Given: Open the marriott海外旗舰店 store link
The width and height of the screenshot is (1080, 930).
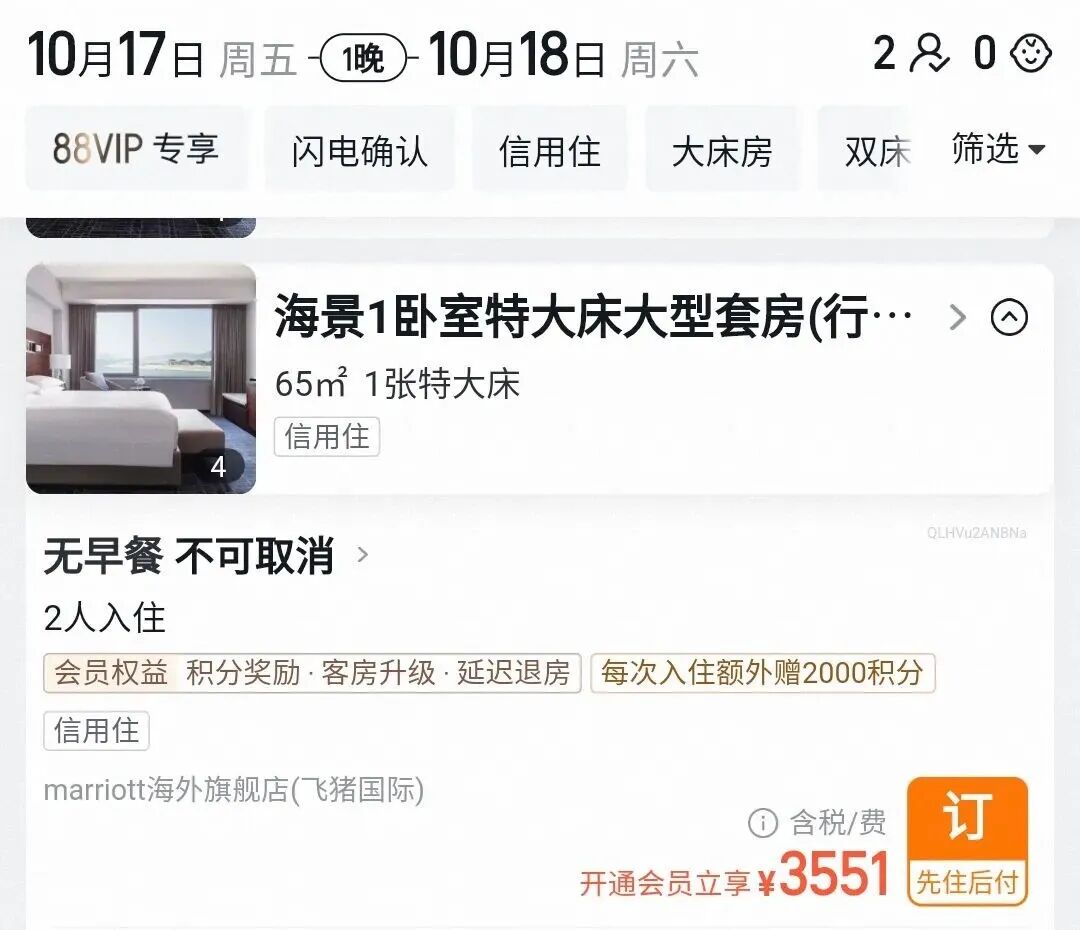Looking at the screenshot, I should coord(234,790).
